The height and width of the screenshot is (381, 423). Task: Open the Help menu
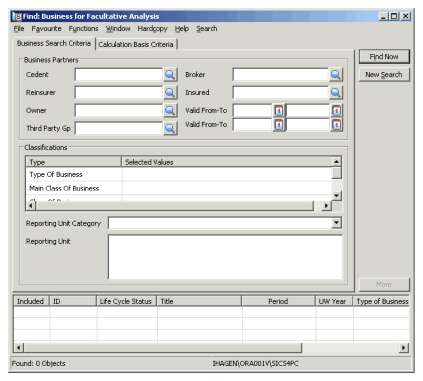pos(182,29)
